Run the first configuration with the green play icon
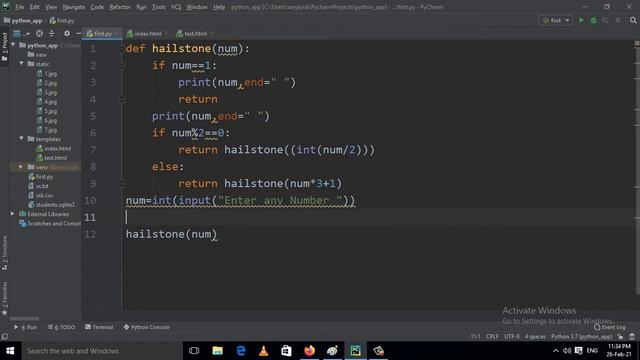This screenshot has width=640, height=360. click(x=581, y=20)
